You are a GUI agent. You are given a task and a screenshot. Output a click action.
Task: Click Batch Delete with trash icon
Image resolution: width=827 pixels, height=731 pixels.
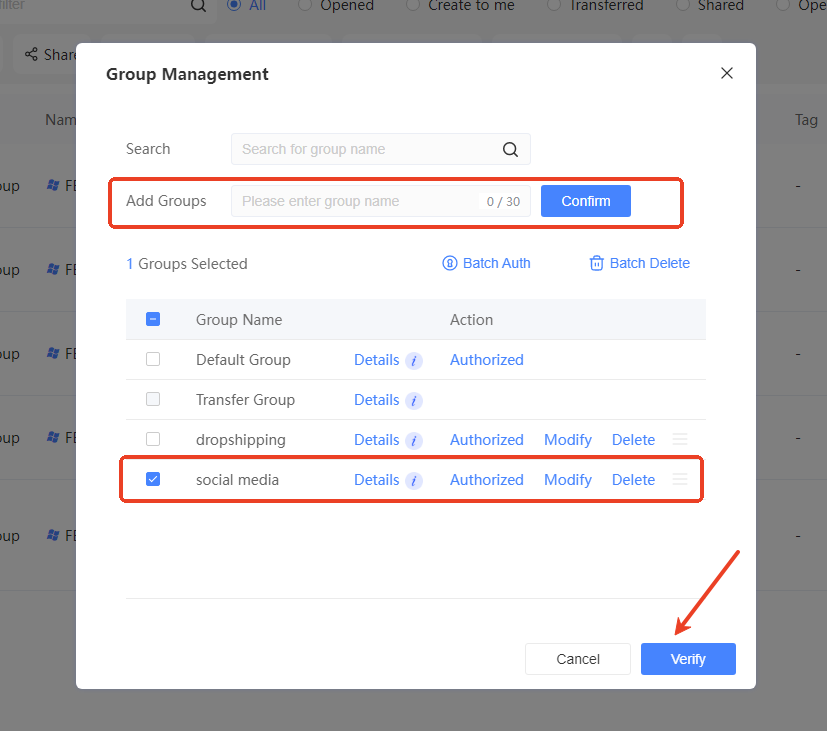point(640,263)
